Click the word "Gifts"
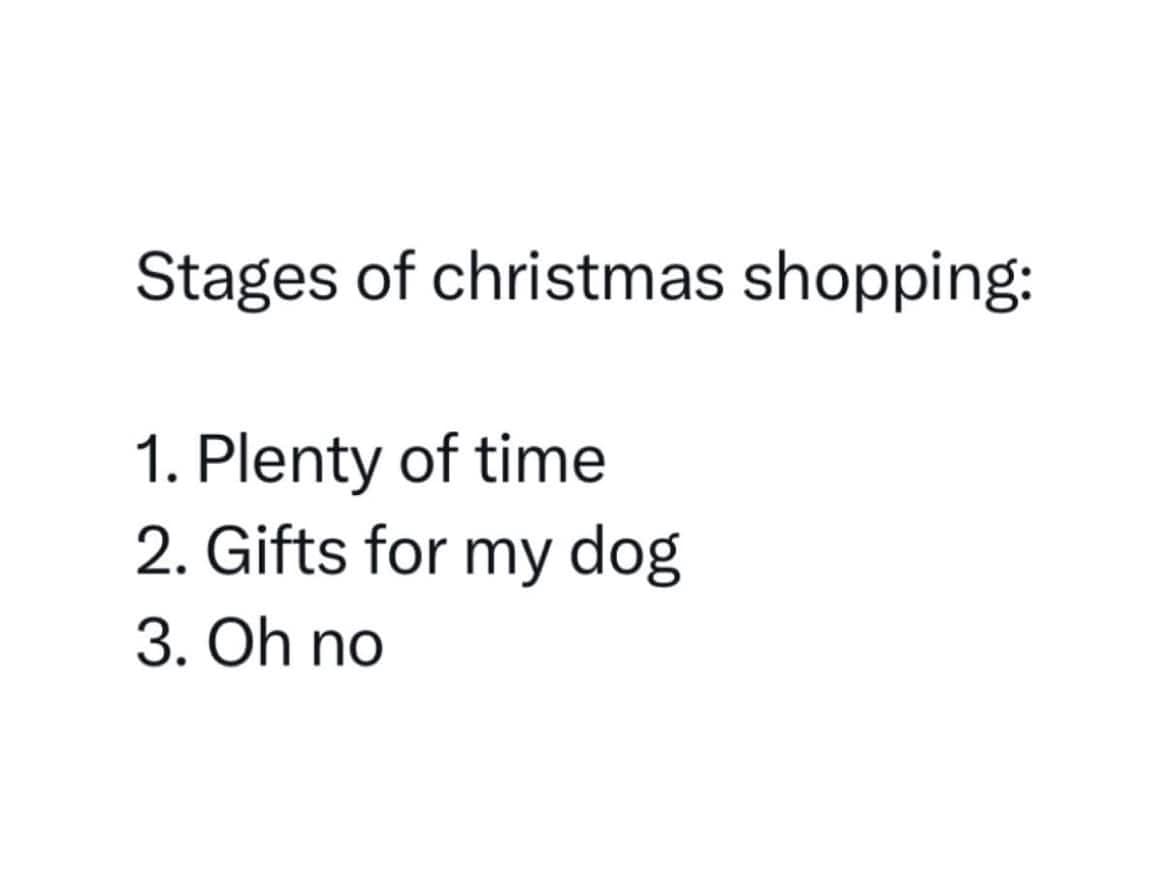The height and width of the screenshot is (890, 1170). click(x=276, y=550)
